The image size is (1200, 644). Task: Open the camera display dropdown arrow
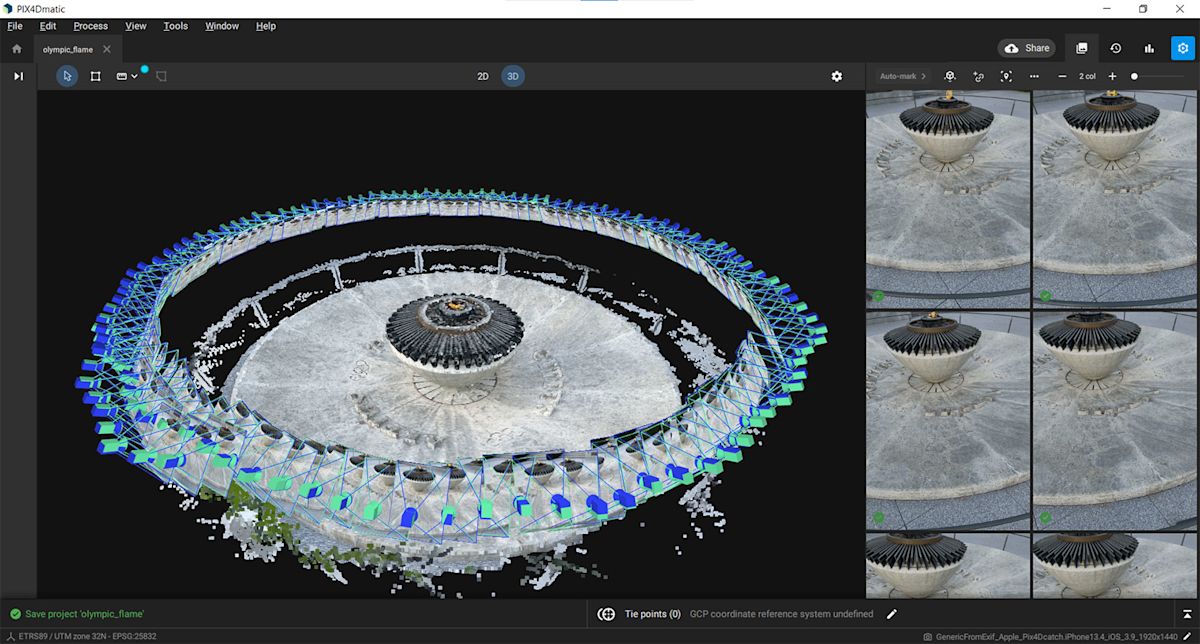(136, 75)
